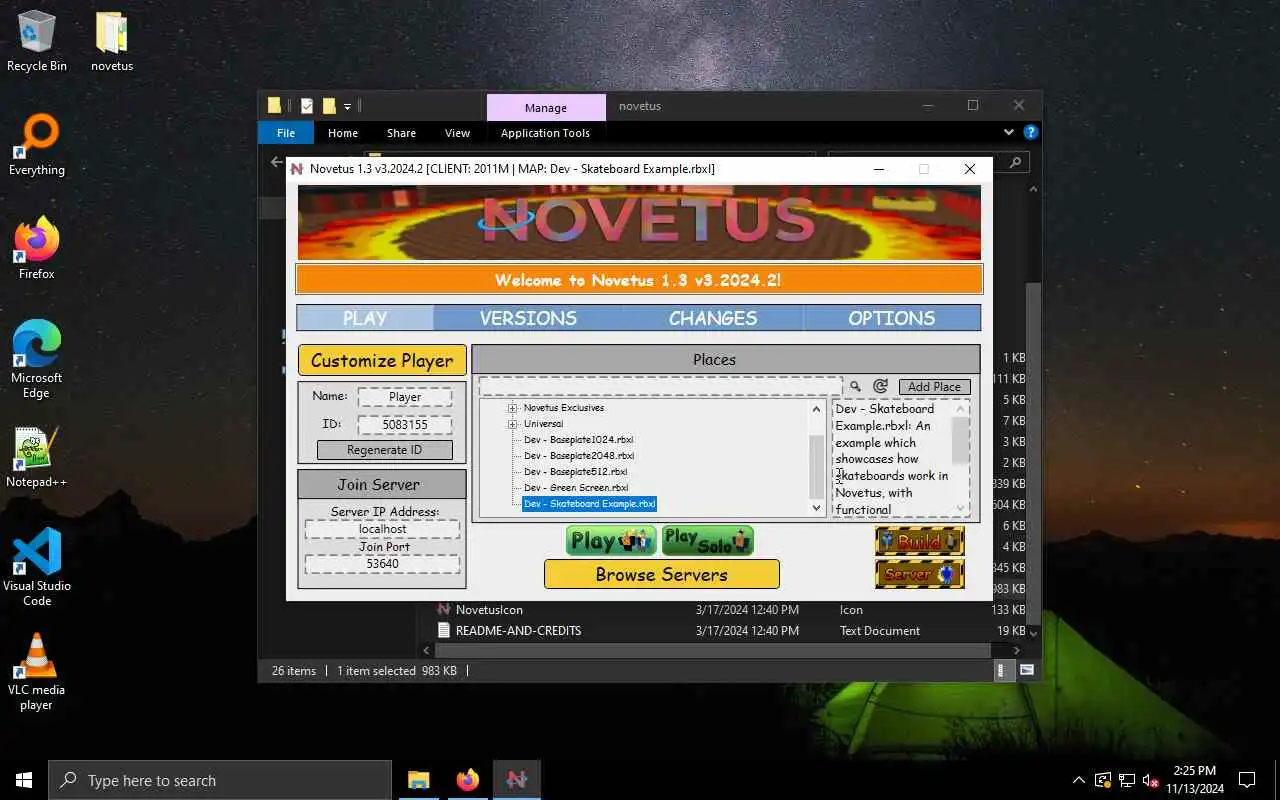Switch to the VERSIONS tab
1280x800 pixels.
click(528, 318)
